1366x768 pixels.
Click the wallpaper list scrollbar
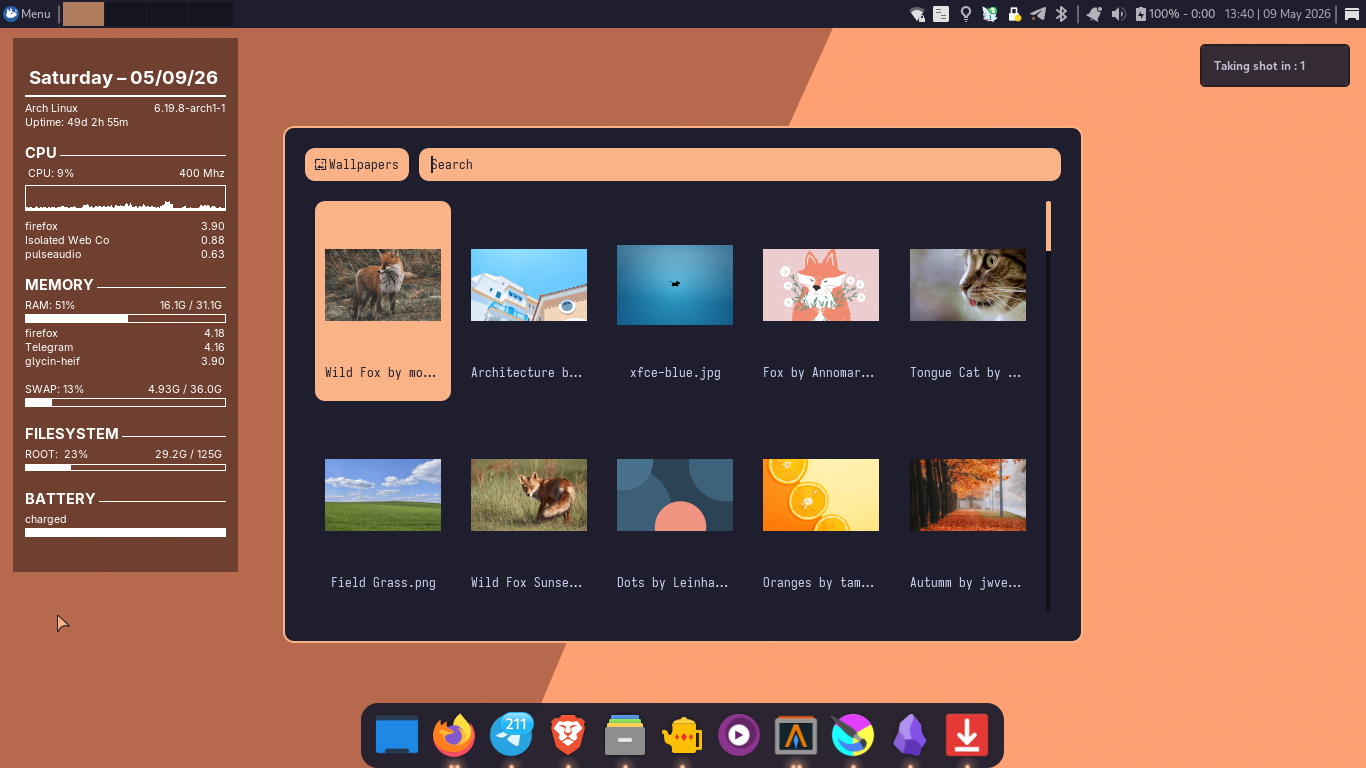click(x=1048, y=405)
